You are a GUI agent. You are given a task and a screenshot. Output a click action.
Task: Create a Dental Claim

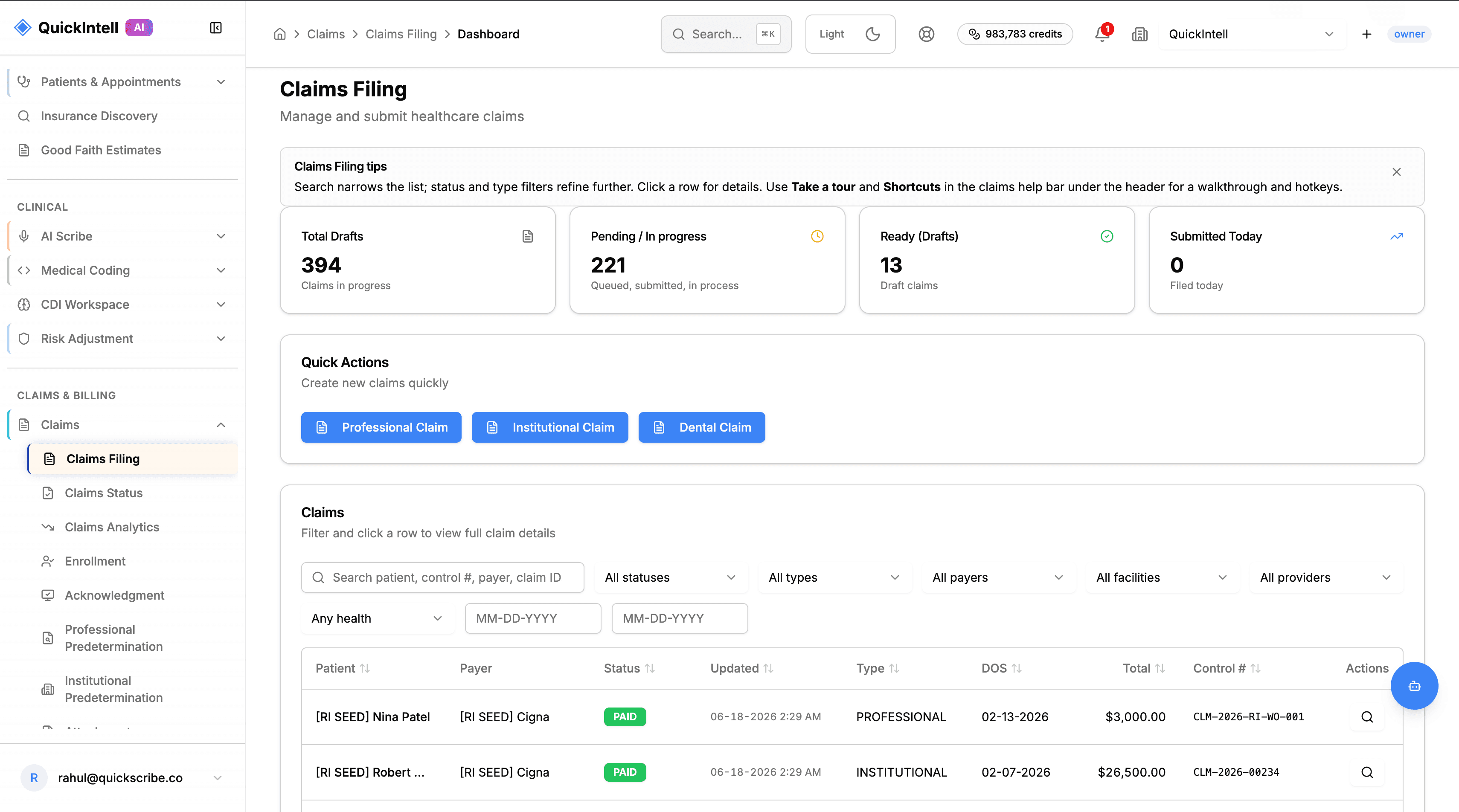click(702, 427)
